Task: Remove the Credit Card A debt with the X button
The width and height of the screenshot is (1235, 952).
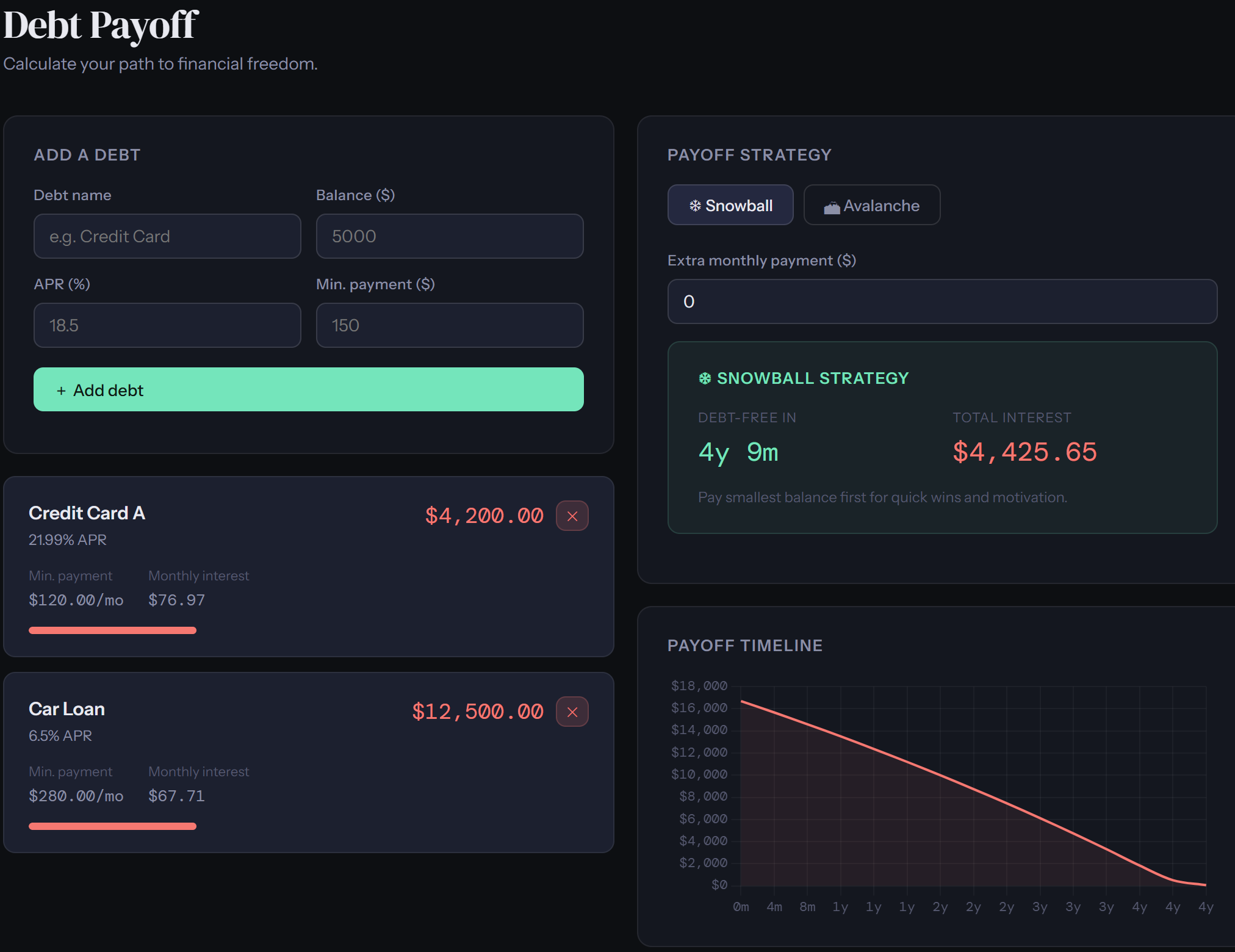Action: point(572,516)
